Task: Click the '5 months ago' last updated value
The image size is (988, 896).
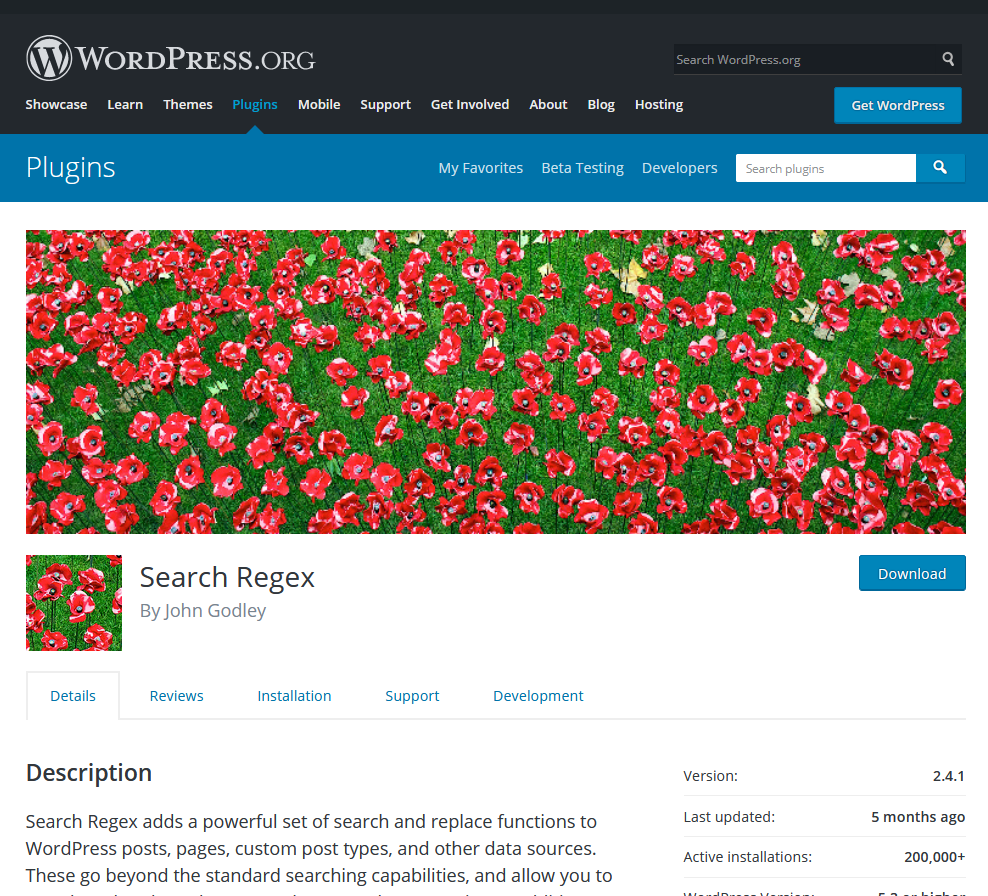Action: click(918, 817)
